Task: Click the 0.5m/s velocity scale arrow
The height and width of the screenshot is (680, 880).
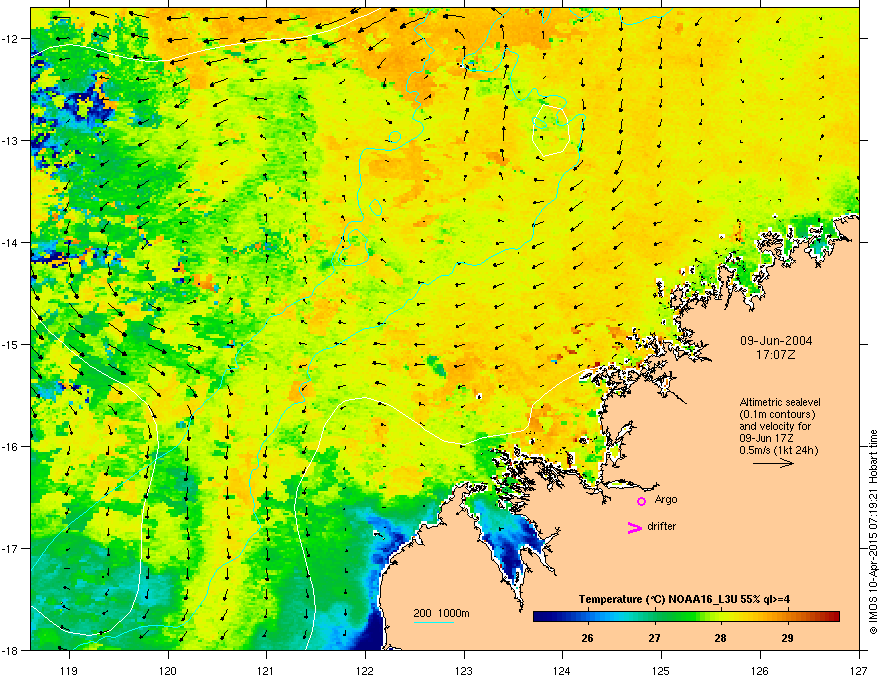Action: point(773,463)
